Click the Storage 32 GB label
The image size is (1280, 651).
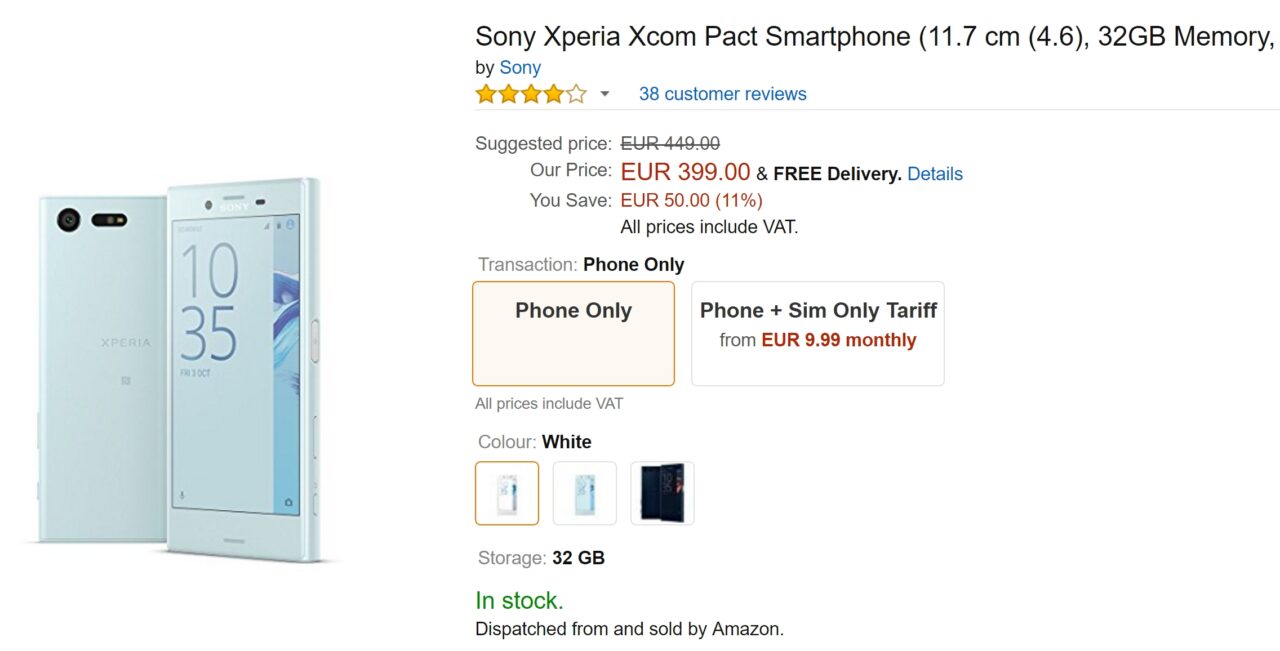click(x=541, y=558)
